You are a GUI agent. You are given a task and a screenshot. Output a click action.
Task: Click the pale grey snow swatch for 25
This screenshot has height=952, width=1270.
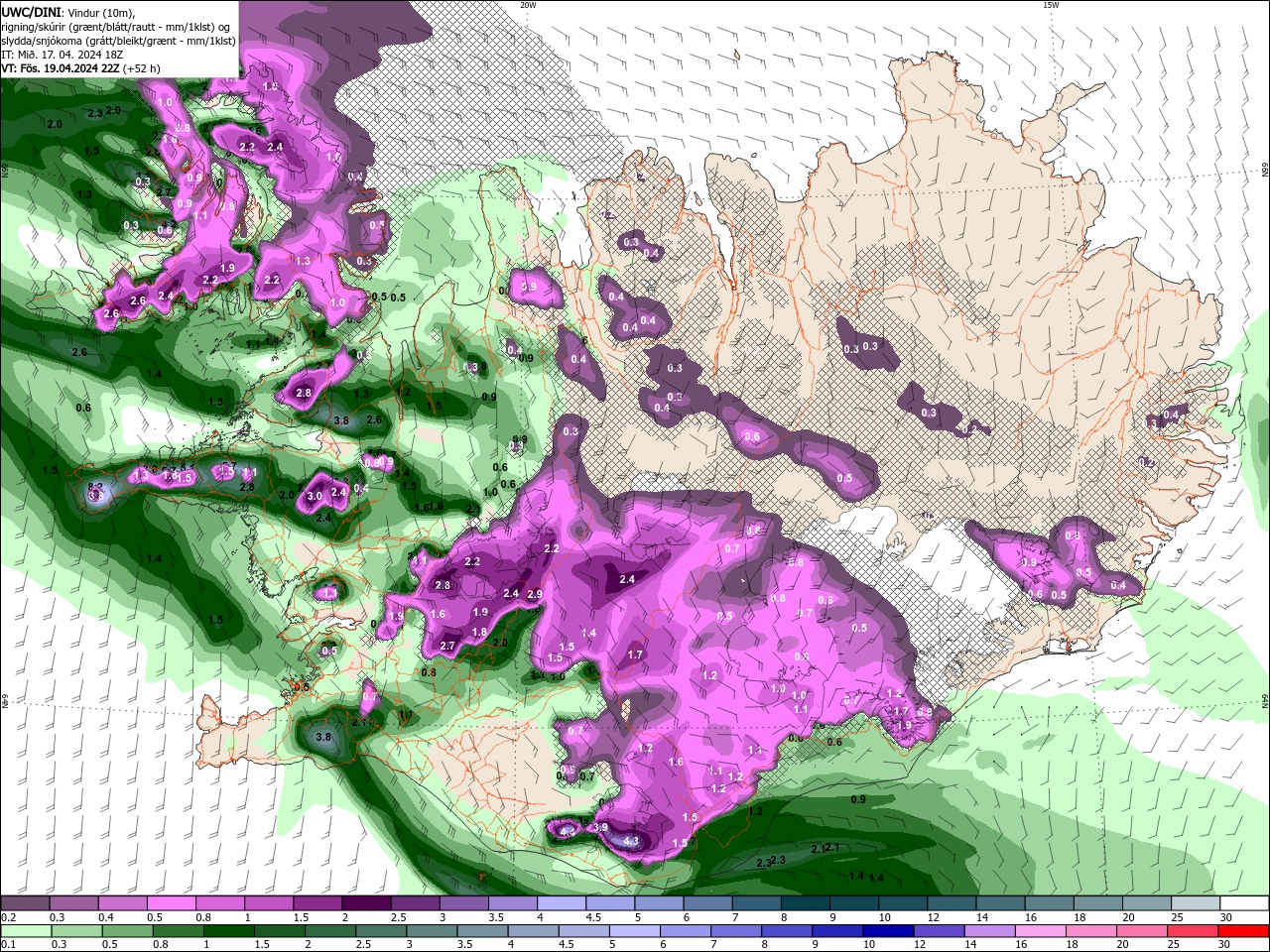click(x=1195, y=903)
